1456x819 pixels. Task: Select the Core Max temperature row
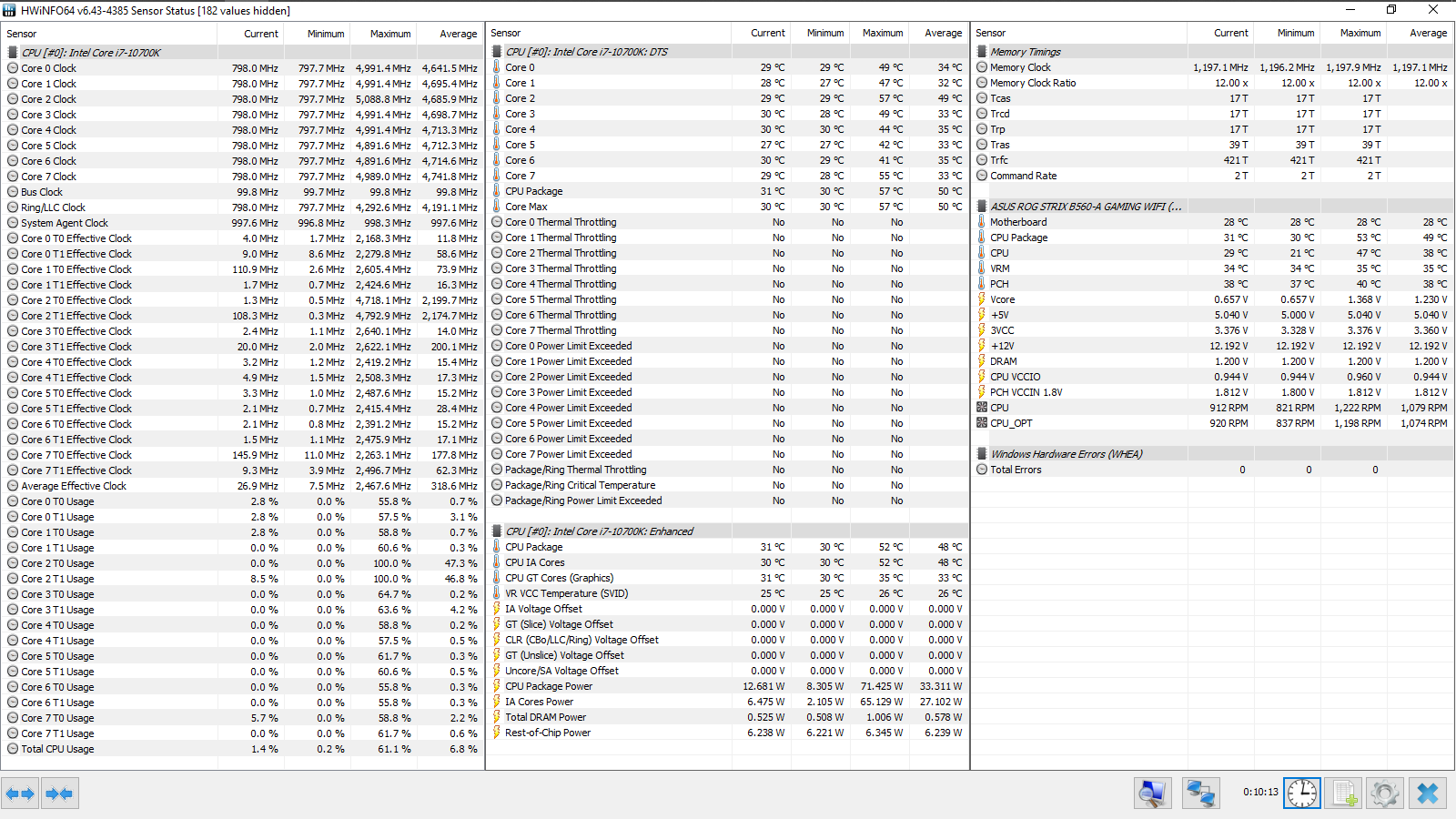point(727,207)
